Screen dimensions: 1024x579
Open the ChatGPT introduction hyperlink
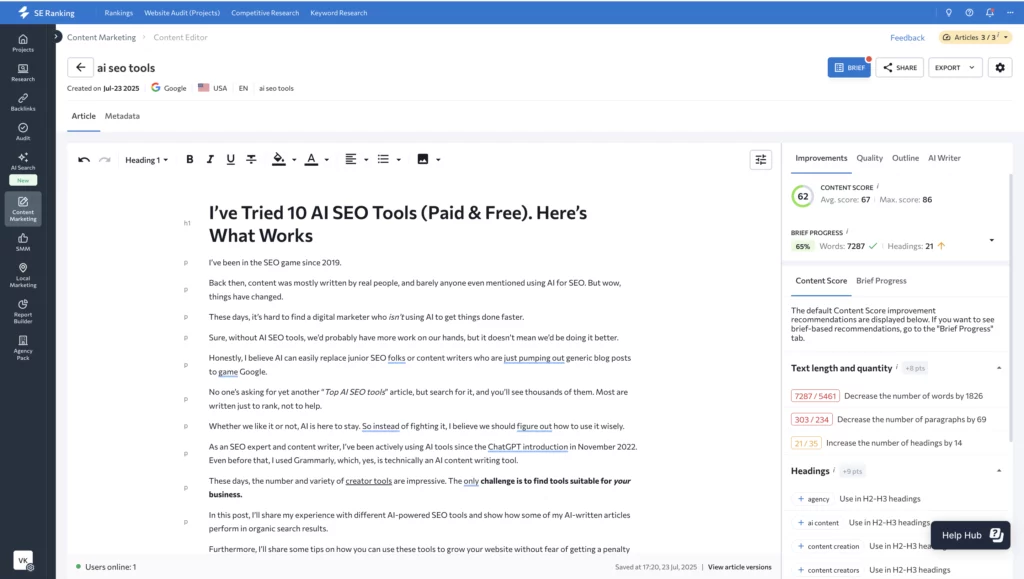[529, 447]
